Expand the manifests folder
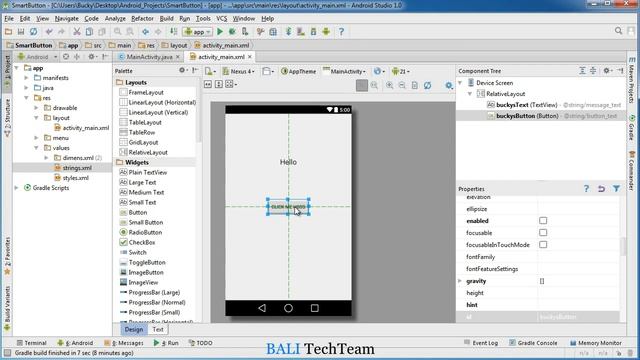 (27, 78)
